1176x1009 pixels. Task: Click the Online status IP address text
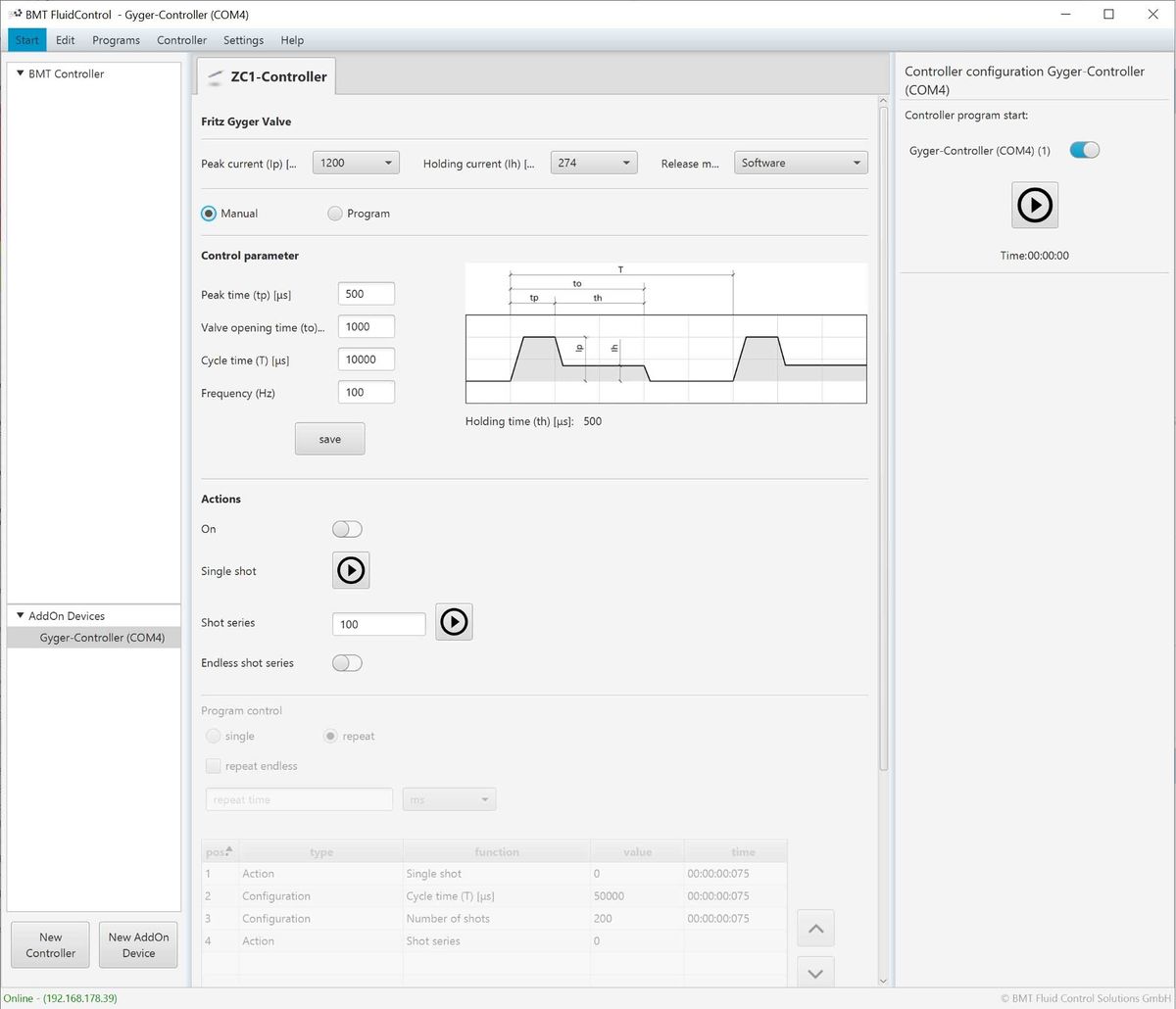pos(61,998)
